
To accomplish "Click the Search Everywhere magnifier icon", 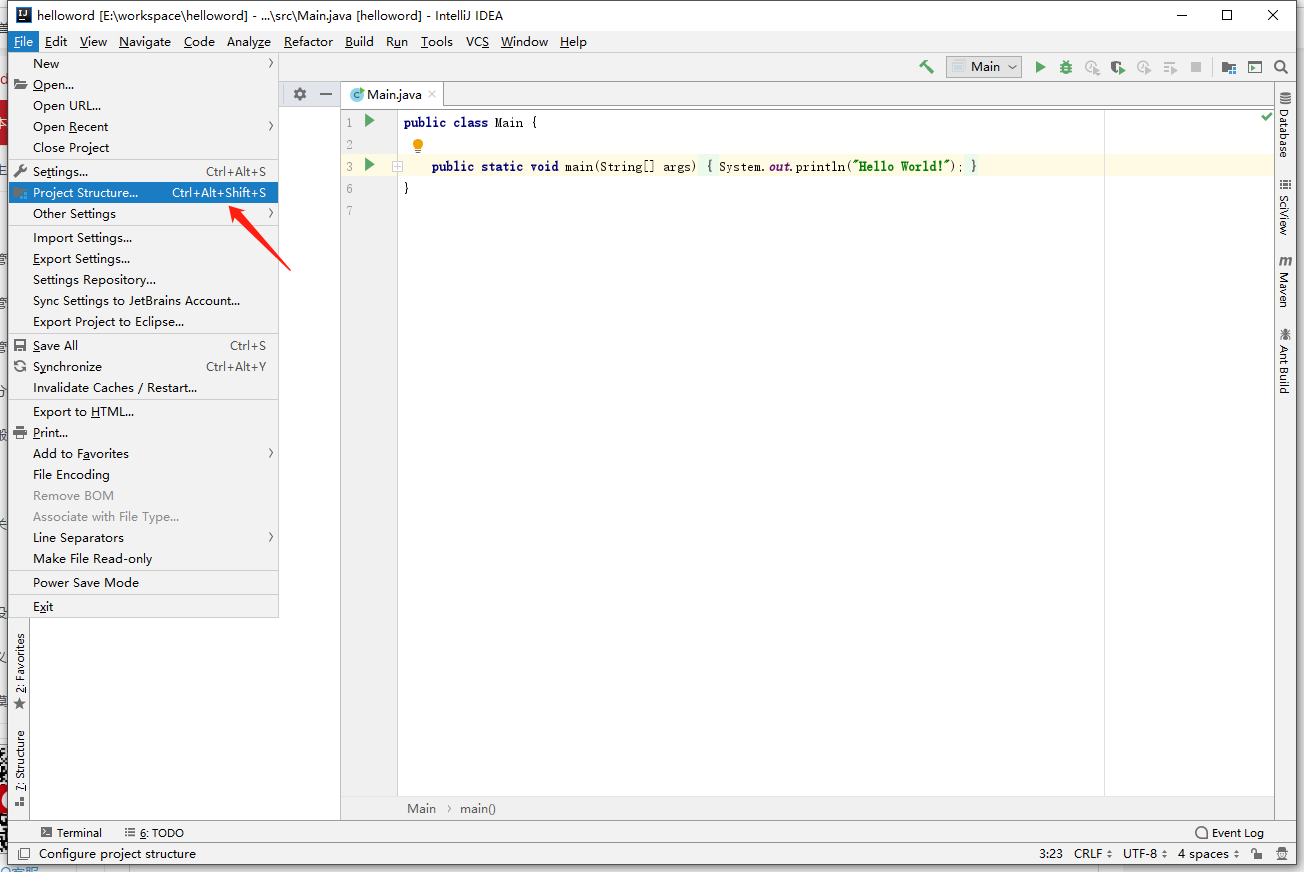I will click(x=1281, y=67).
